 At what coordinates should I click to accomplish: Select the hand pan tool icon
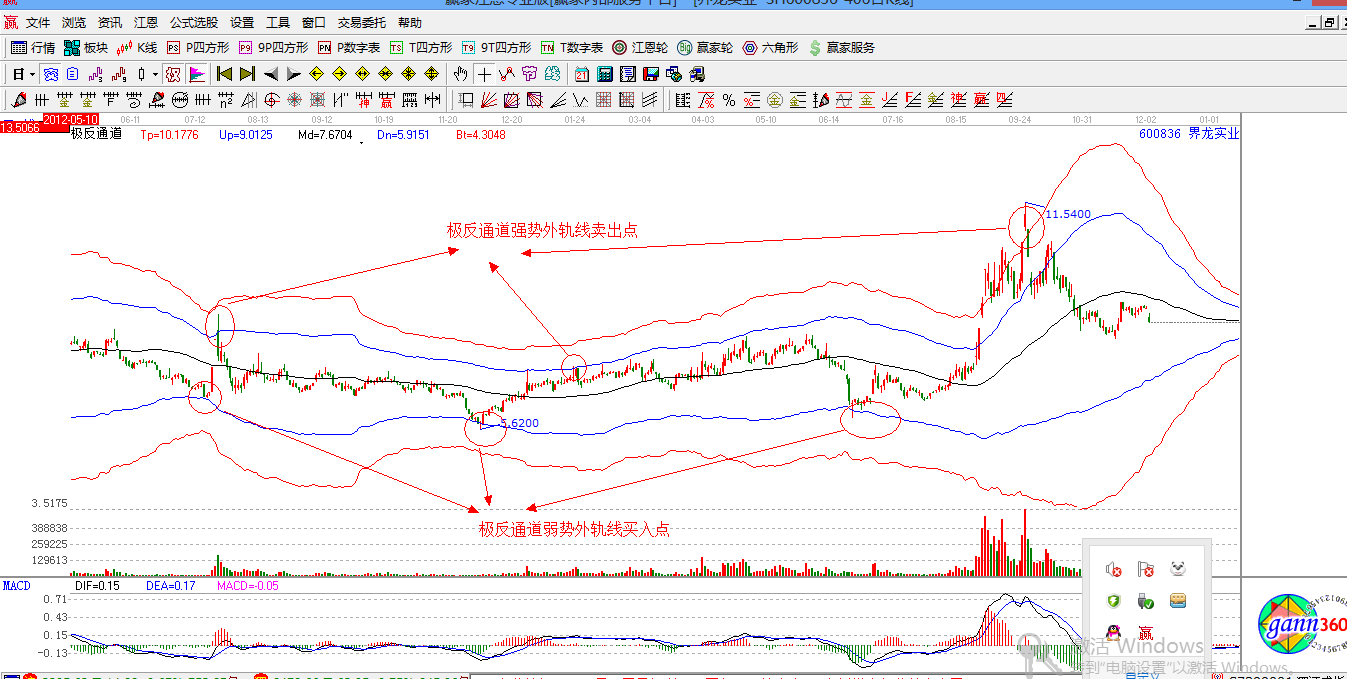point(460,74)
